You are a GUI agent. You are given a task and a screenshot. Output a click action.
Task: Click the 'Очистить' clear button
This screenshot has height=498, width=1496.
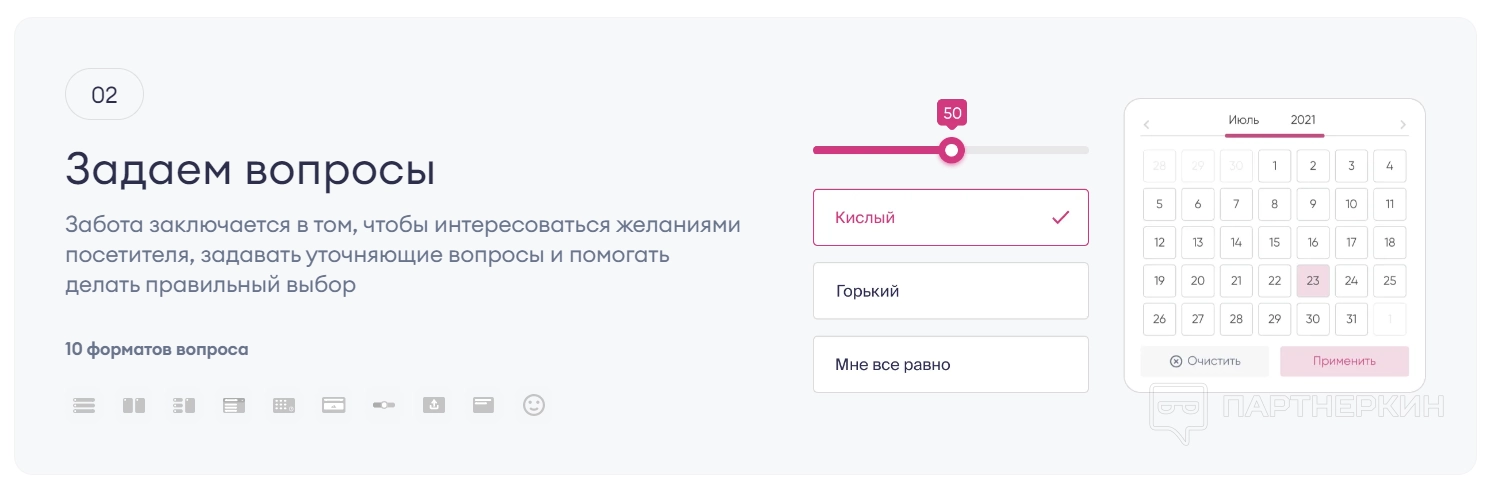[x=1205, y=361]
